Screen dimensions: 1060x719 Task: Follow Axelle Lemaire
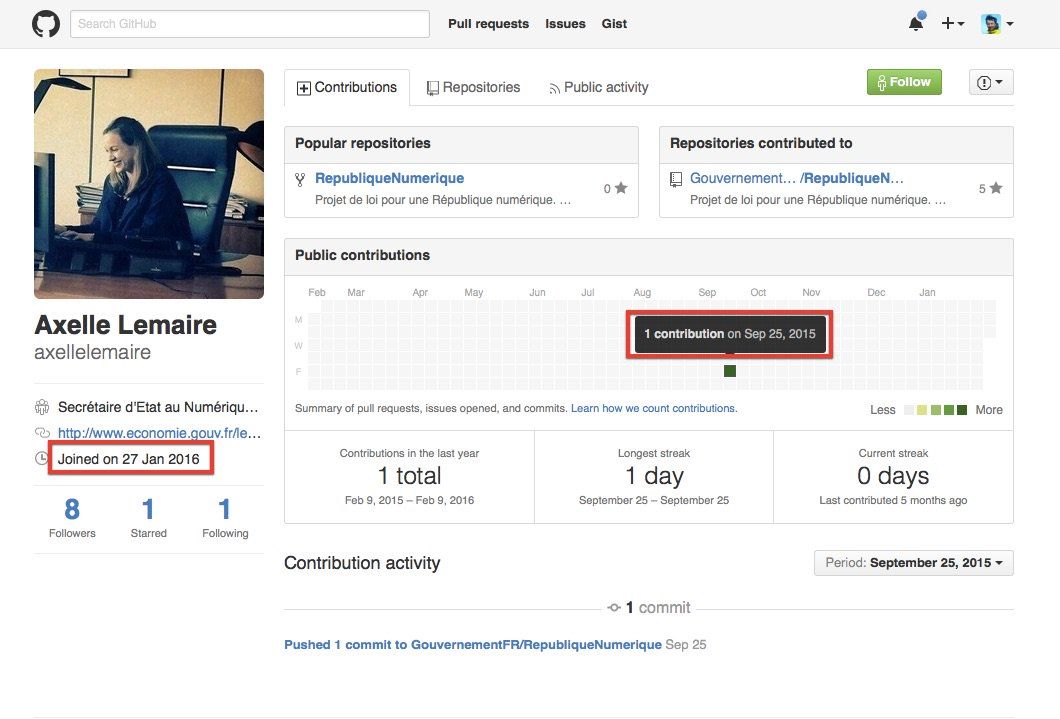904,82
